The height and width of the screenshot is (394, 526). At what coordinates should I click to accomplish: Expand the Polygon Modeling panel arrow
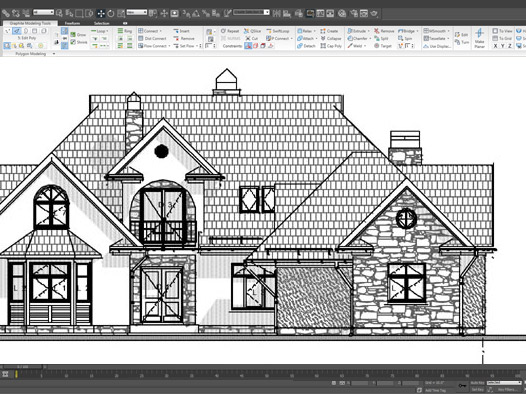[x=54, y=54]
